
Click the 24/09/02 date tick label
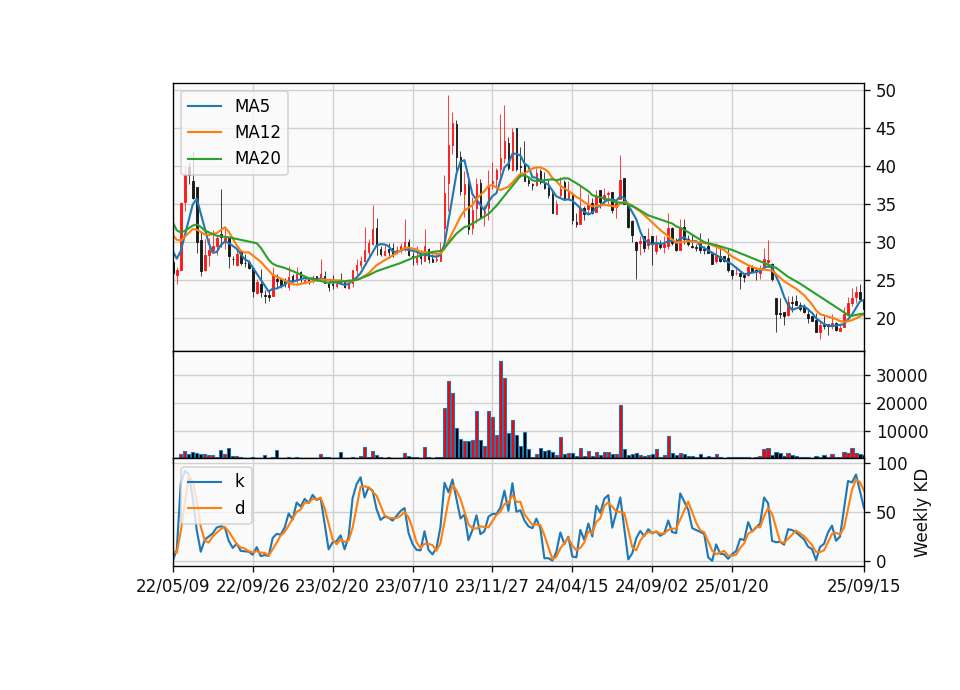point(651,586)
